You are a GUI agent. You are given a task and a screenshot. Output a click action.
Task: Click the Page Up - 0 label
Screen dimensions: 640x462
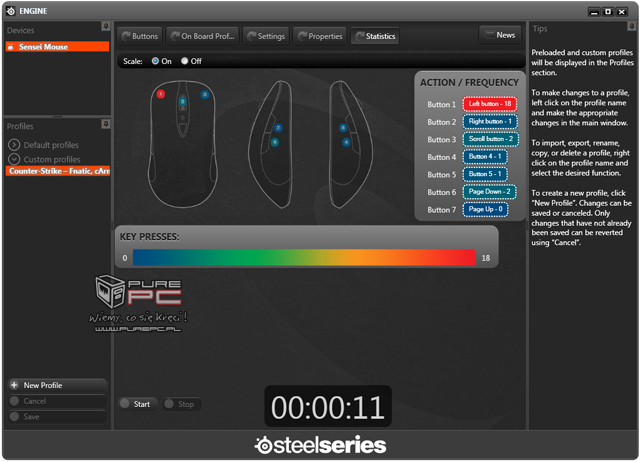coord(485,209)
